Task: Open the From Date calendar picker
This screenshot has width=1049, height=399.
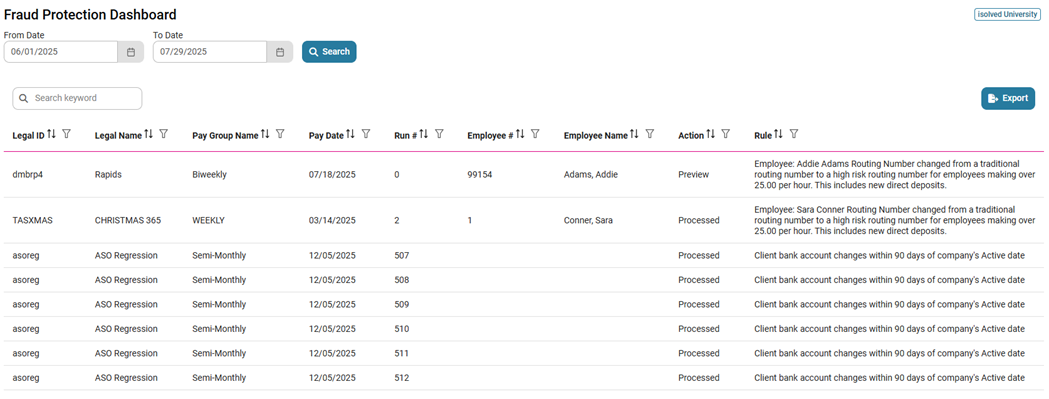Action: [131, 52]
